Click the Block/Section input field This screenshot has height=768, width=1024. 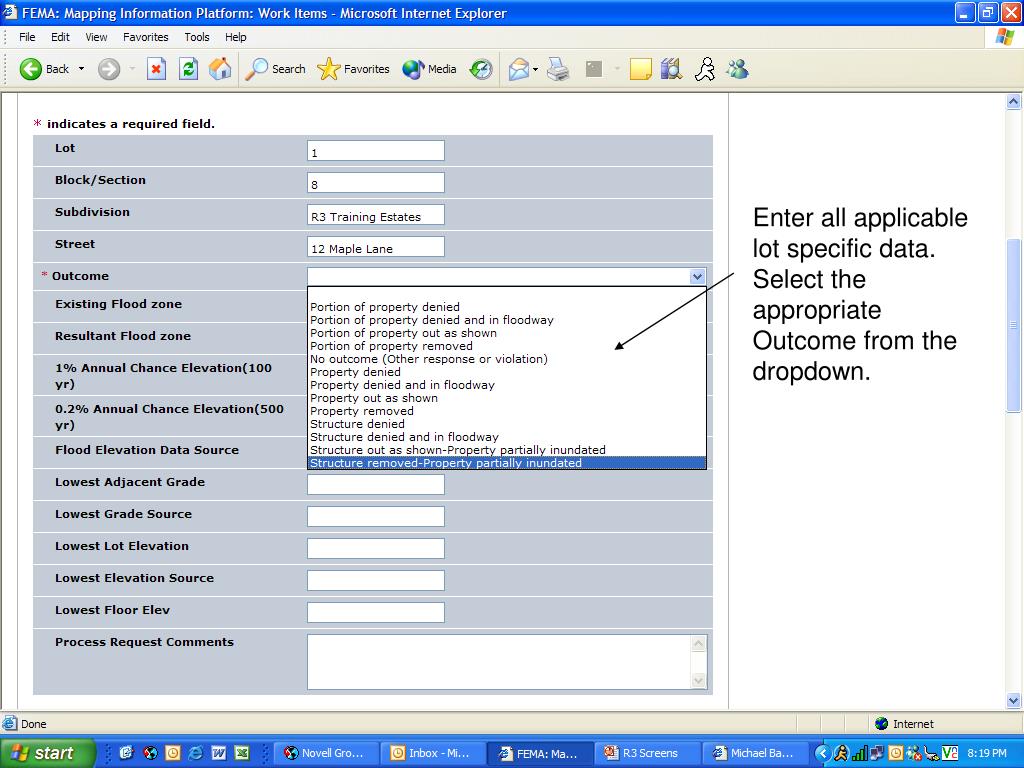click(x=376, y=182)
